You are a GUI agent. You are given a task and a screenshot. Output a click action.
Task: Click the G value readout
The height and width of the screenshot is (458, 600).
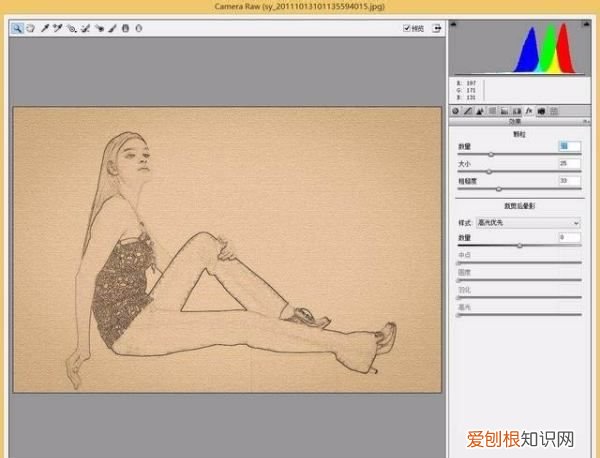[466, 90]
